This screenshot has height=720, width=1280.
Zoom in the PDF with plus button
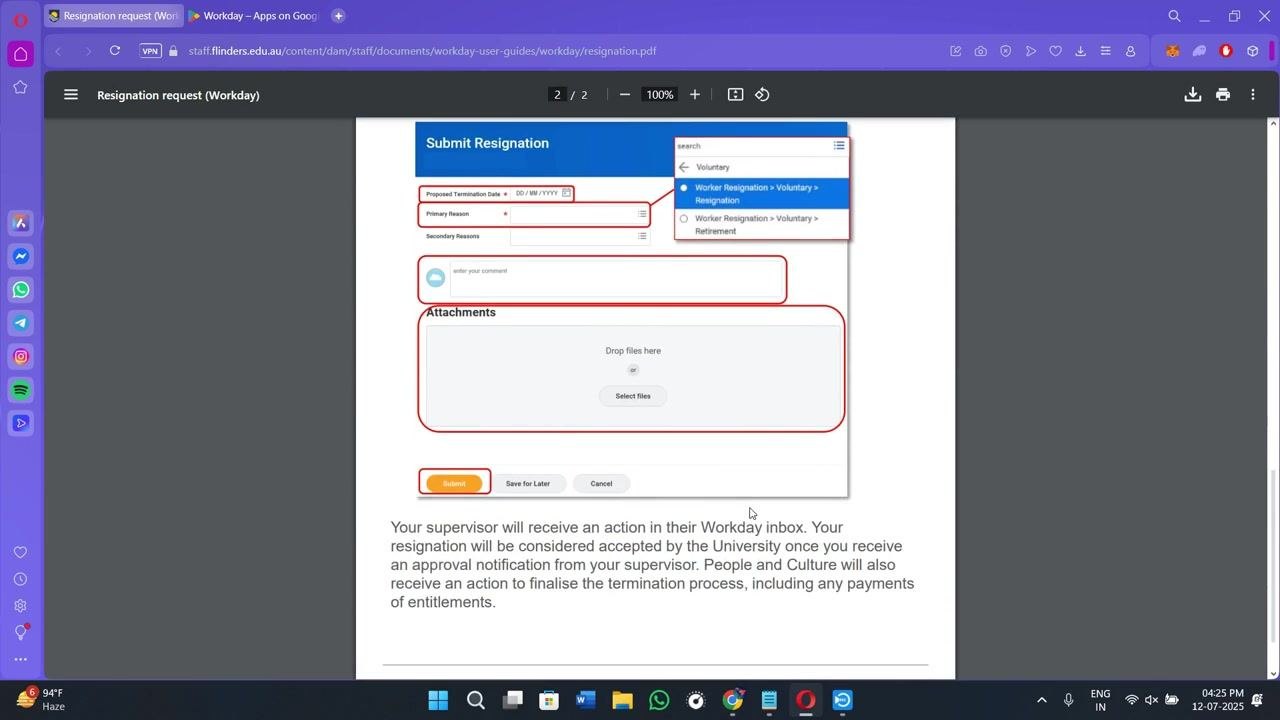click(x=695, y=95)
